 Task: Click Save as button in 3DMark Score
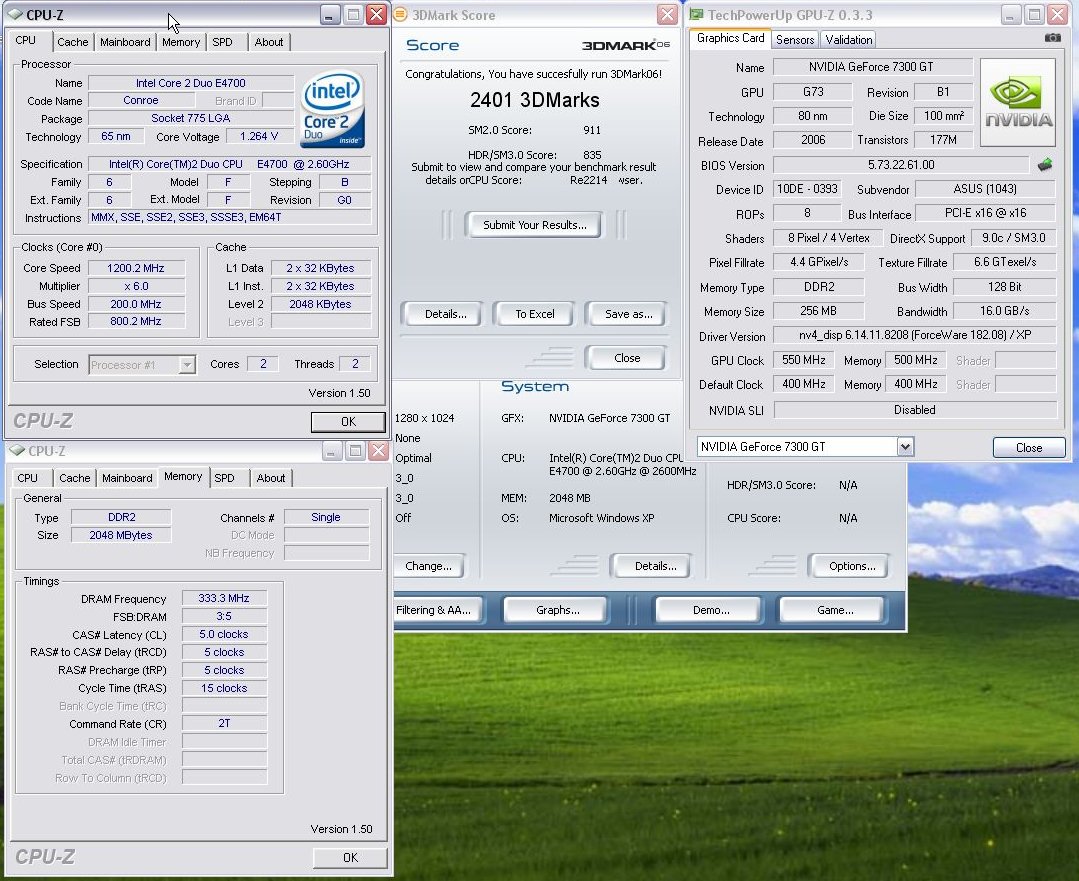(628, 314)
